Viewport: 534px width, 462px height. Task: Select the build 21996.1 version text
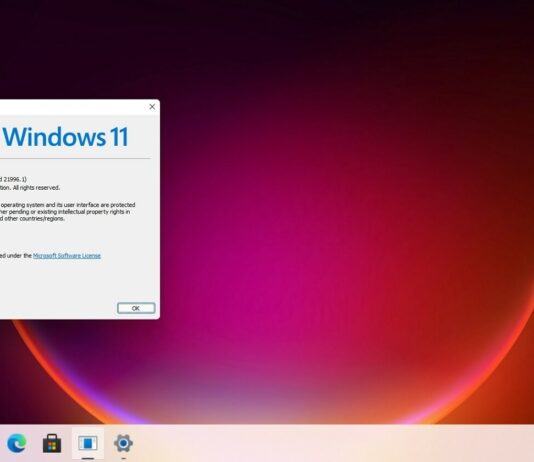point(13,179)
